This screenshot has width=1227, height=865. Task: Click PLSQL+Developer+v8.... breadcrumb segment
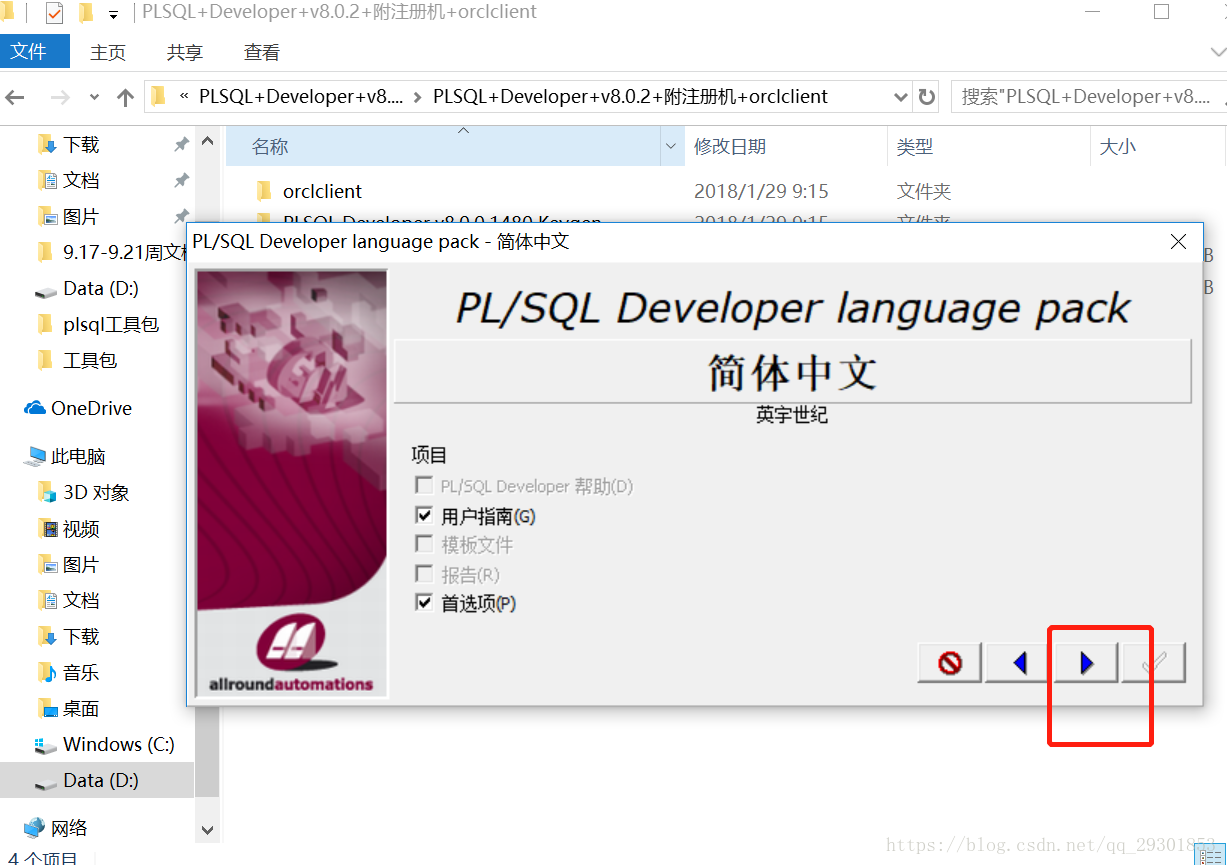coord(301,97)
